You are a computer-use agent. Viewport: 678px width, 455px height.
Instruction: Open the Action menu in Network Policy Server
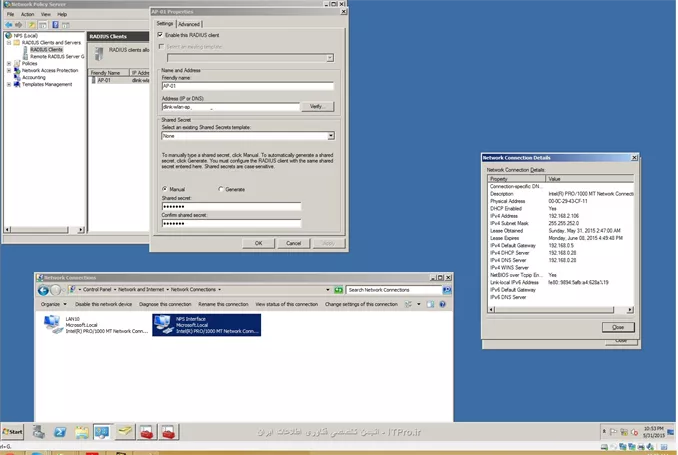point(27,14)
